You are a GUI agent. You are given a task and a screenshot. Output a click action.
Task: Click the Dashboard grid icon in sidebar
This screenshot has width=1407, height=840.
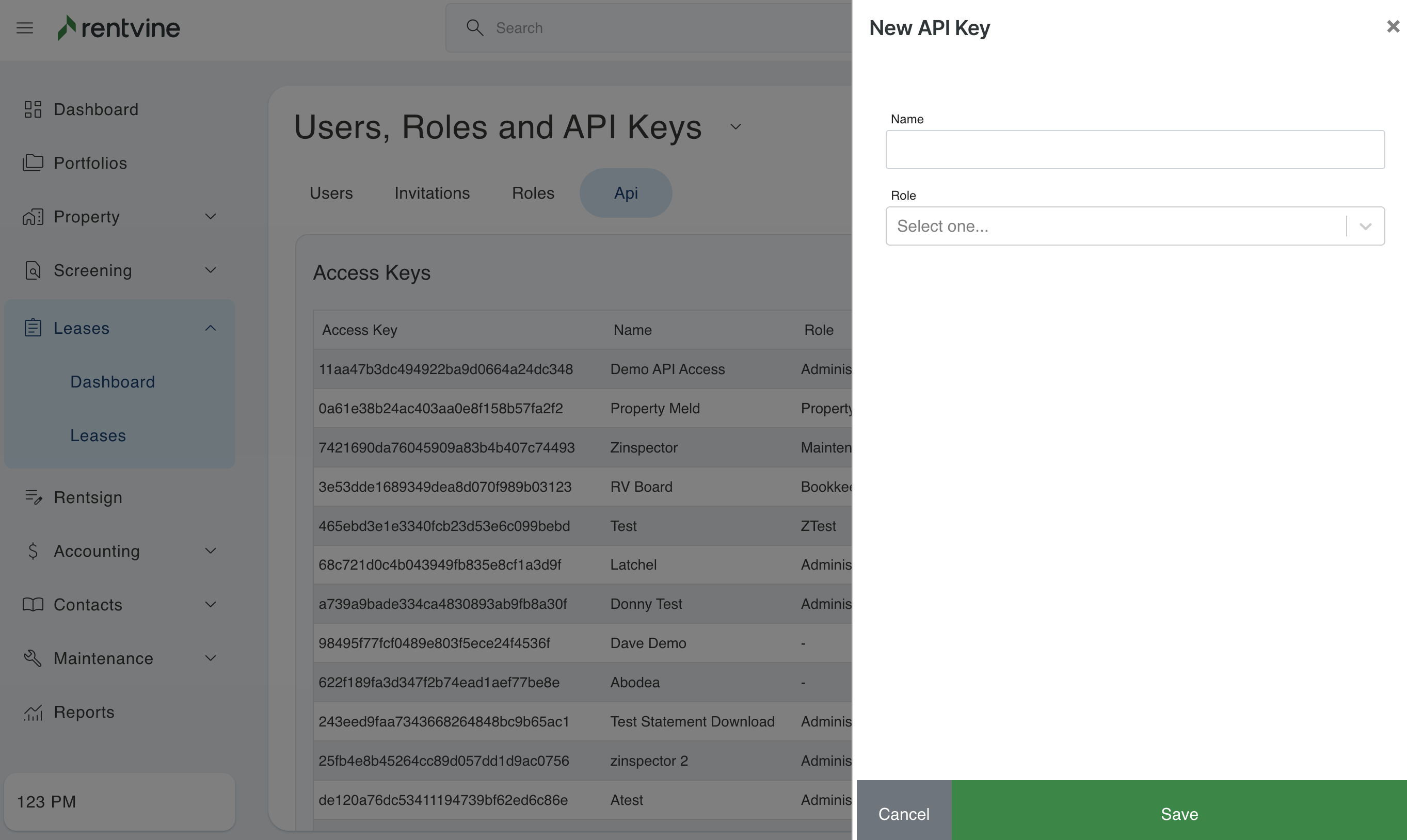point(33,109)
